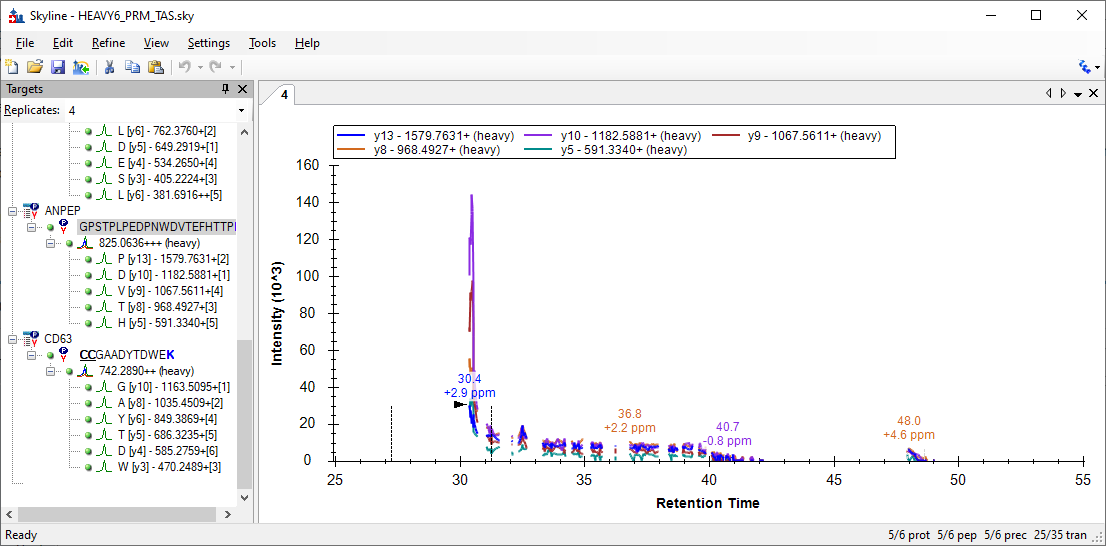Image resolution: width=1106 pixels, height=546 pixels.
Task: Click the Copy toolbar icon
Action: (133, 67)
